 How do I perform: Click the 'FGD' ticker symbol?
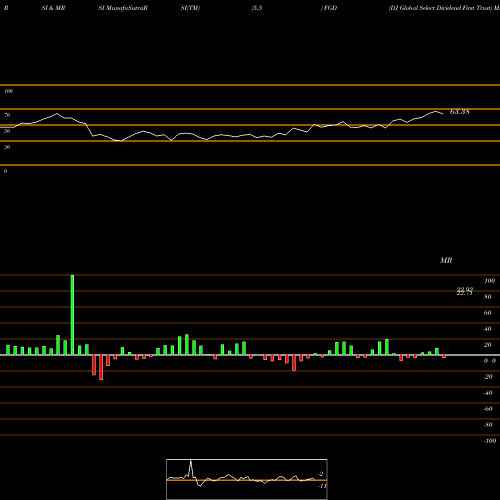tap(330, 8)
